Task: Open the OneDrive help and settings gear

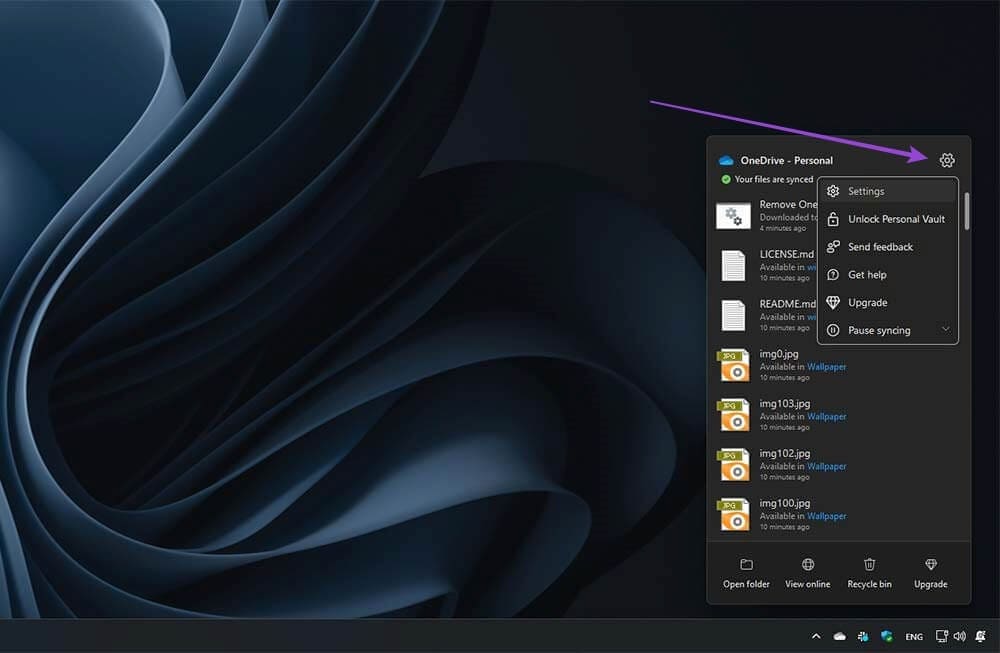Action: 946,160
